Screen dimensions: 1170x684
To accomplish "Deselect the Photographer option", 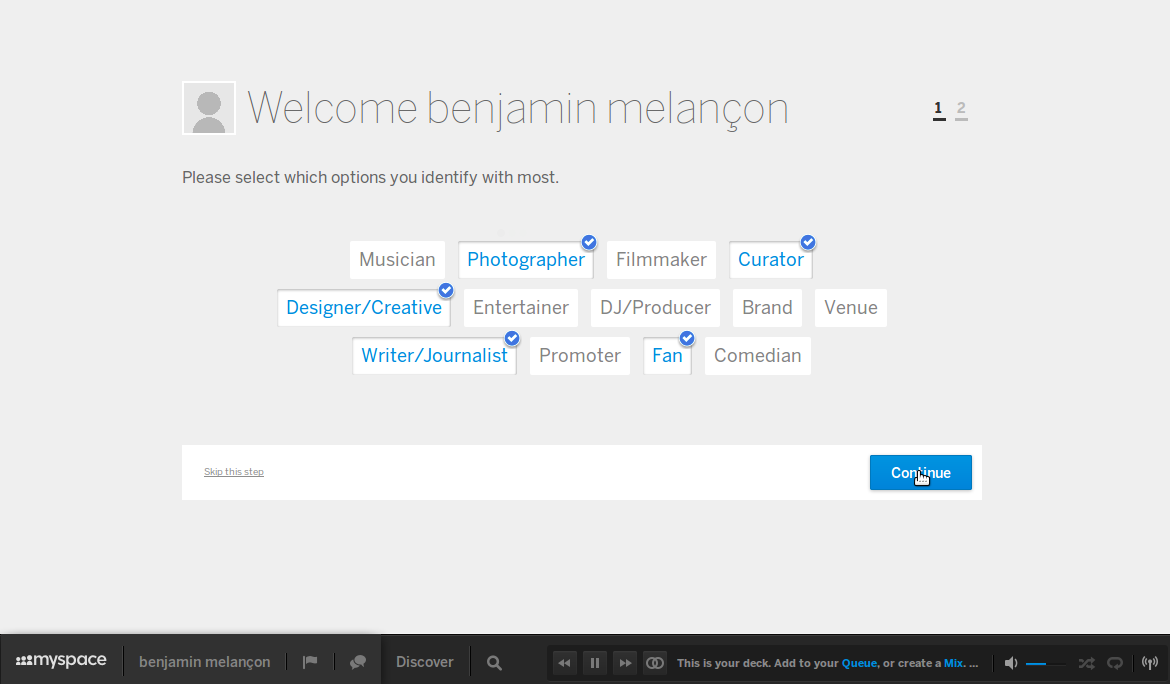I will (526, 260).
